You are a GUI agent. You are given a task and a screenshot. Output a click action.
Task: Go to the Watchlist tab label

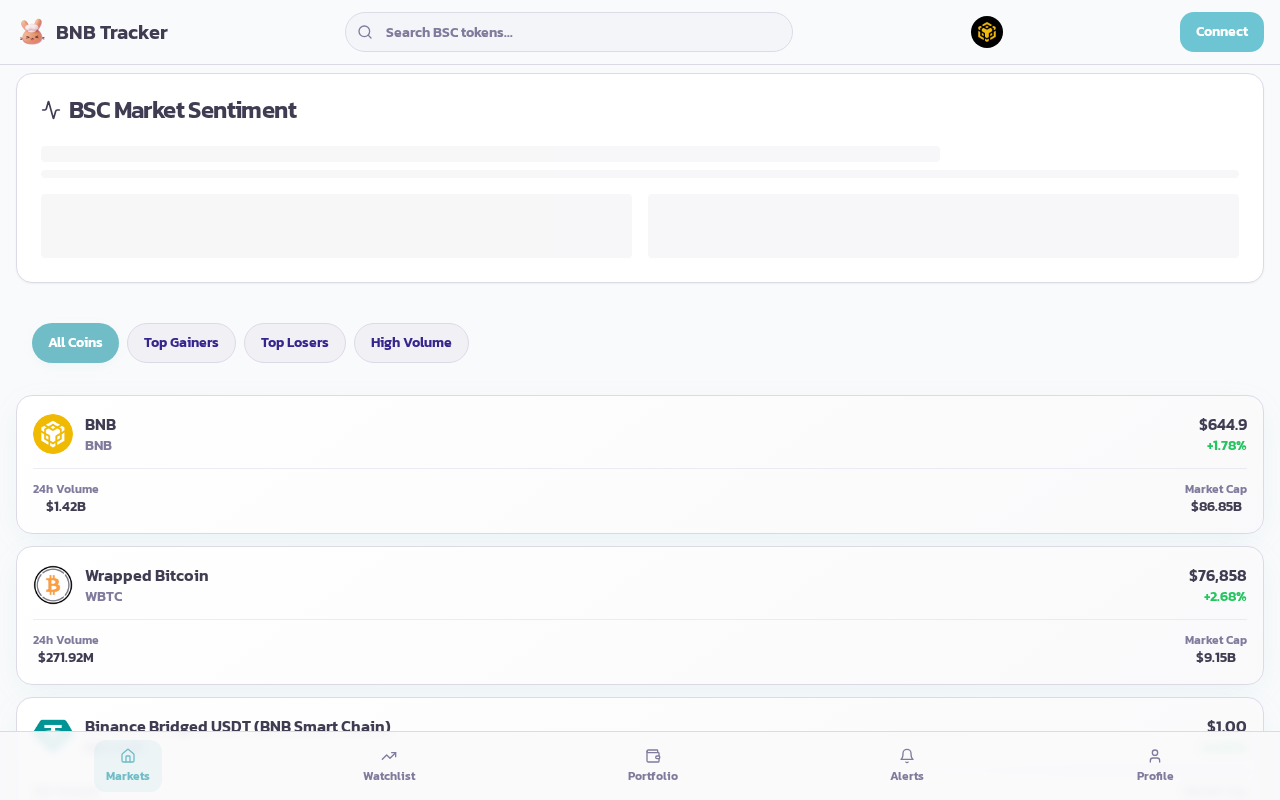point(389,776)
